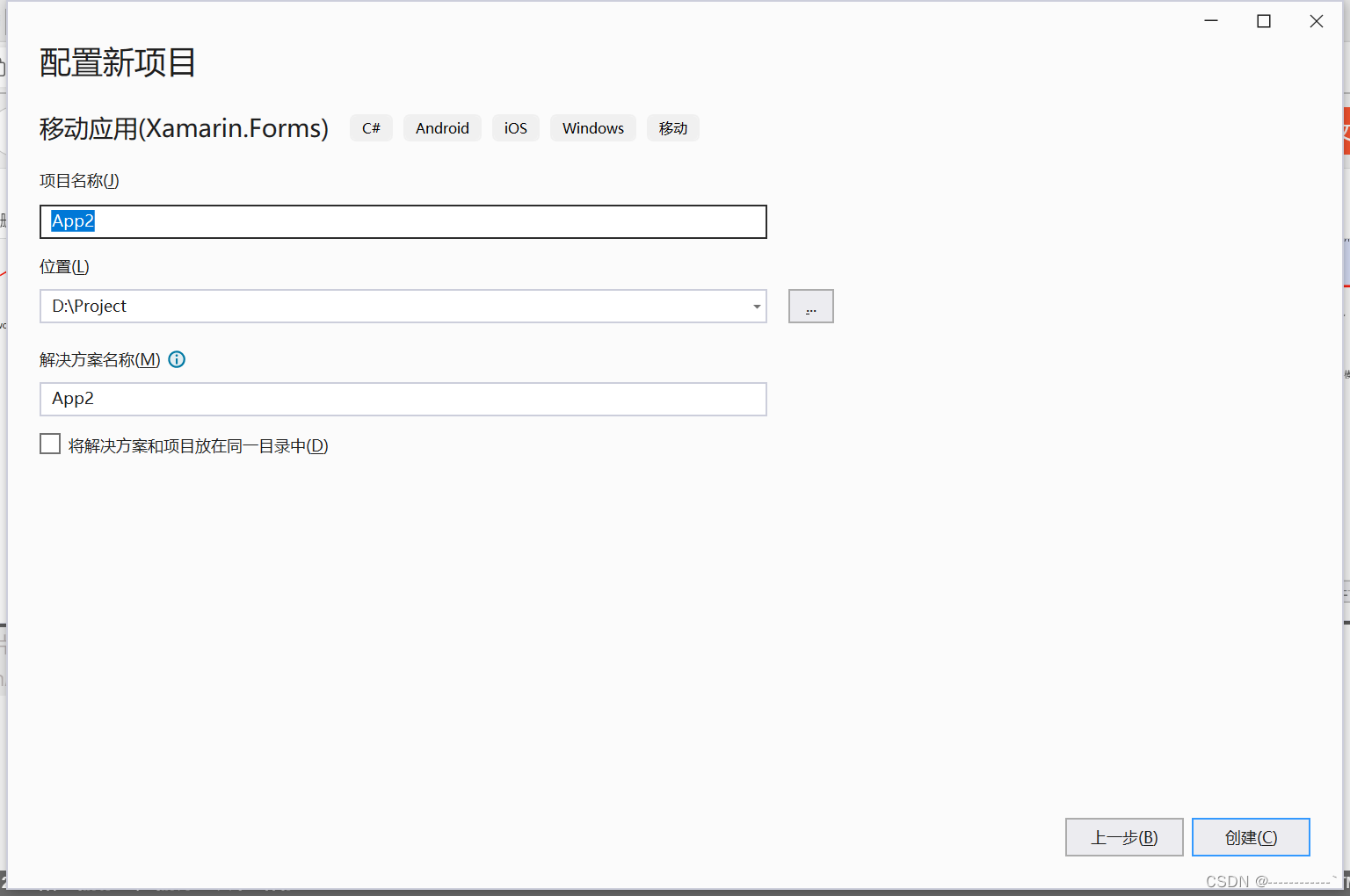This screenshot has width=1350, height=896.
Task: Maximize the dialog window
Action: point(1264,21)
